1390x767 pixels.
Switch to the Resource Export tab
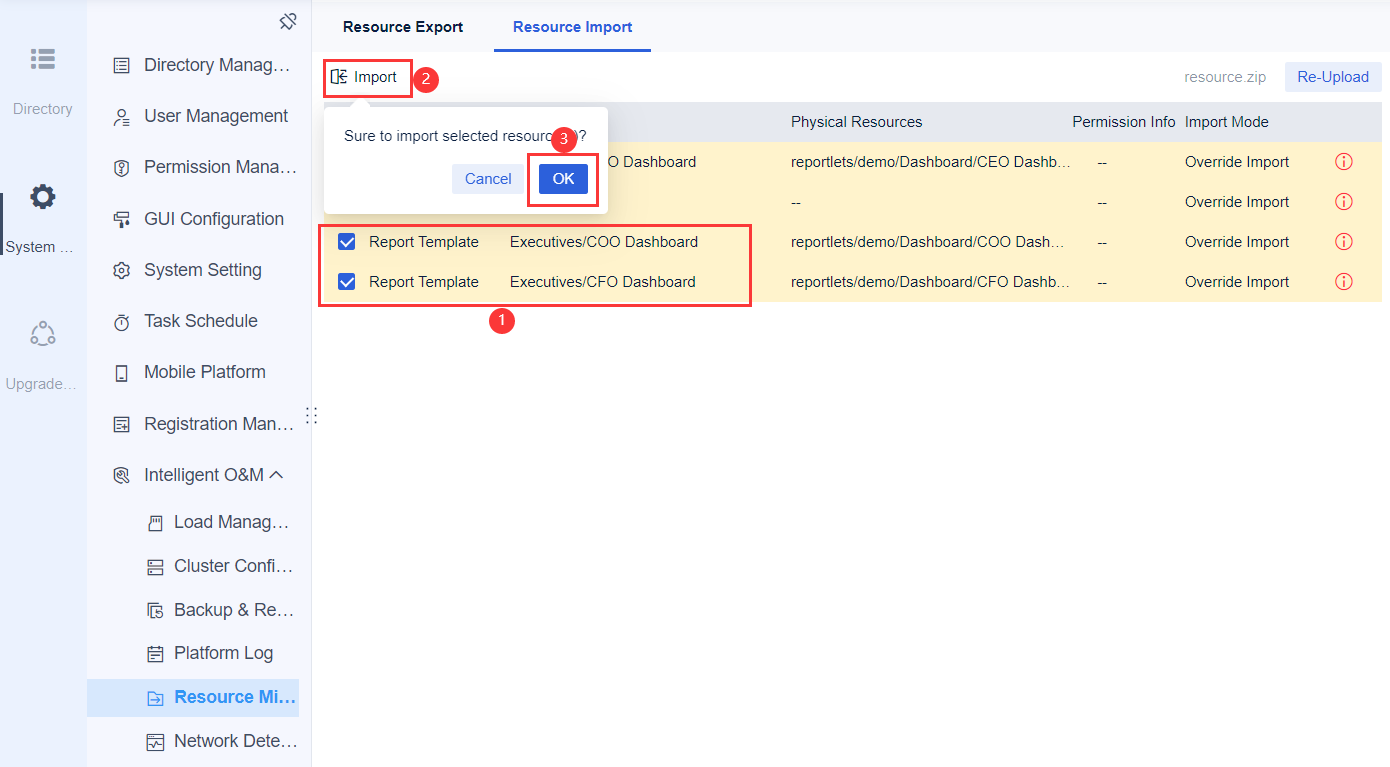tap(403, 27)
